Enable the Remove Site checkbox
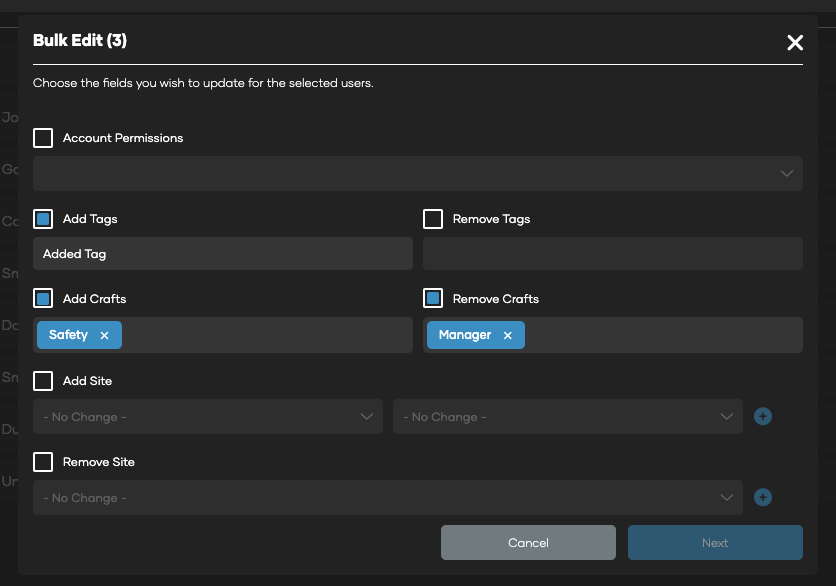 coord(43,462)
